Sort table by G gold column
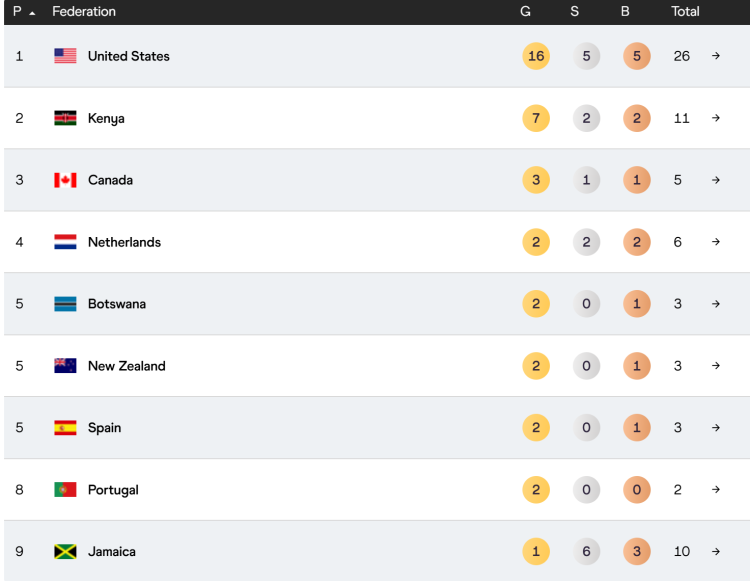This screenshot has height=581, width=750. 525,11
